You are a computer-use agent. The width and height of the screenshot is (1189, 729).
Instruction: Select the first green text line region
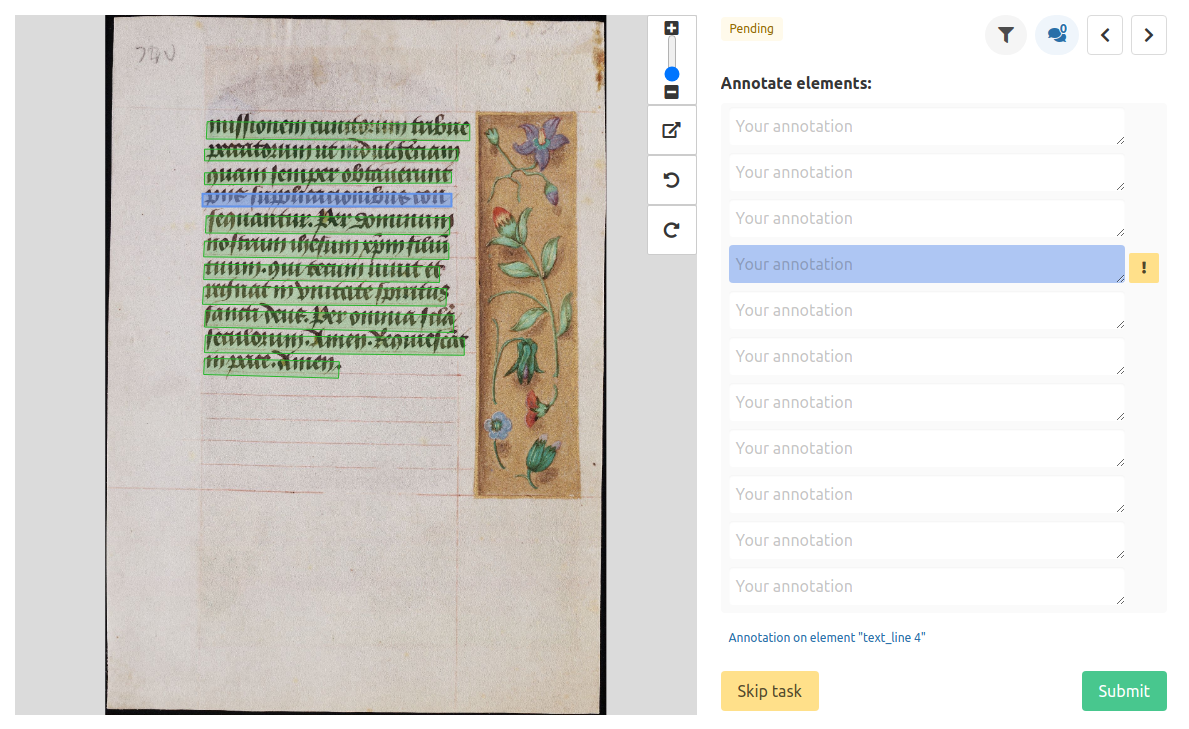[x=338, y=130]
